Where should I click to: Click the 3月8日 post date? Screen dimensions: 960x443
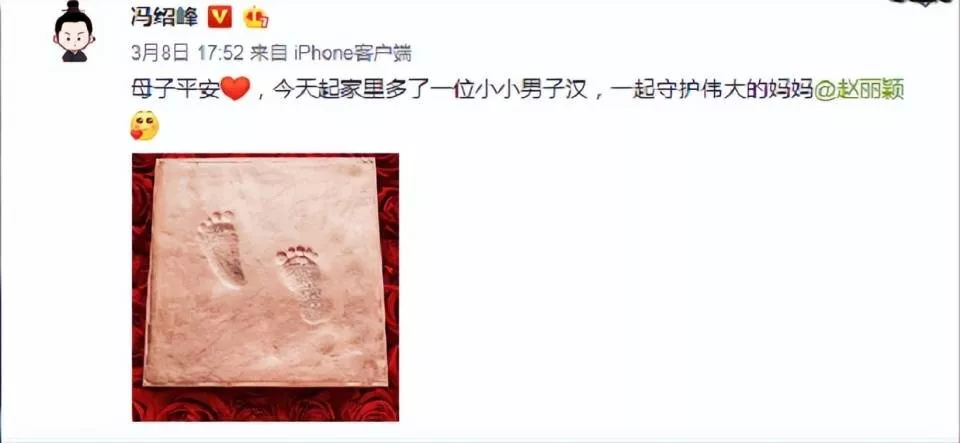click(160, 54)
